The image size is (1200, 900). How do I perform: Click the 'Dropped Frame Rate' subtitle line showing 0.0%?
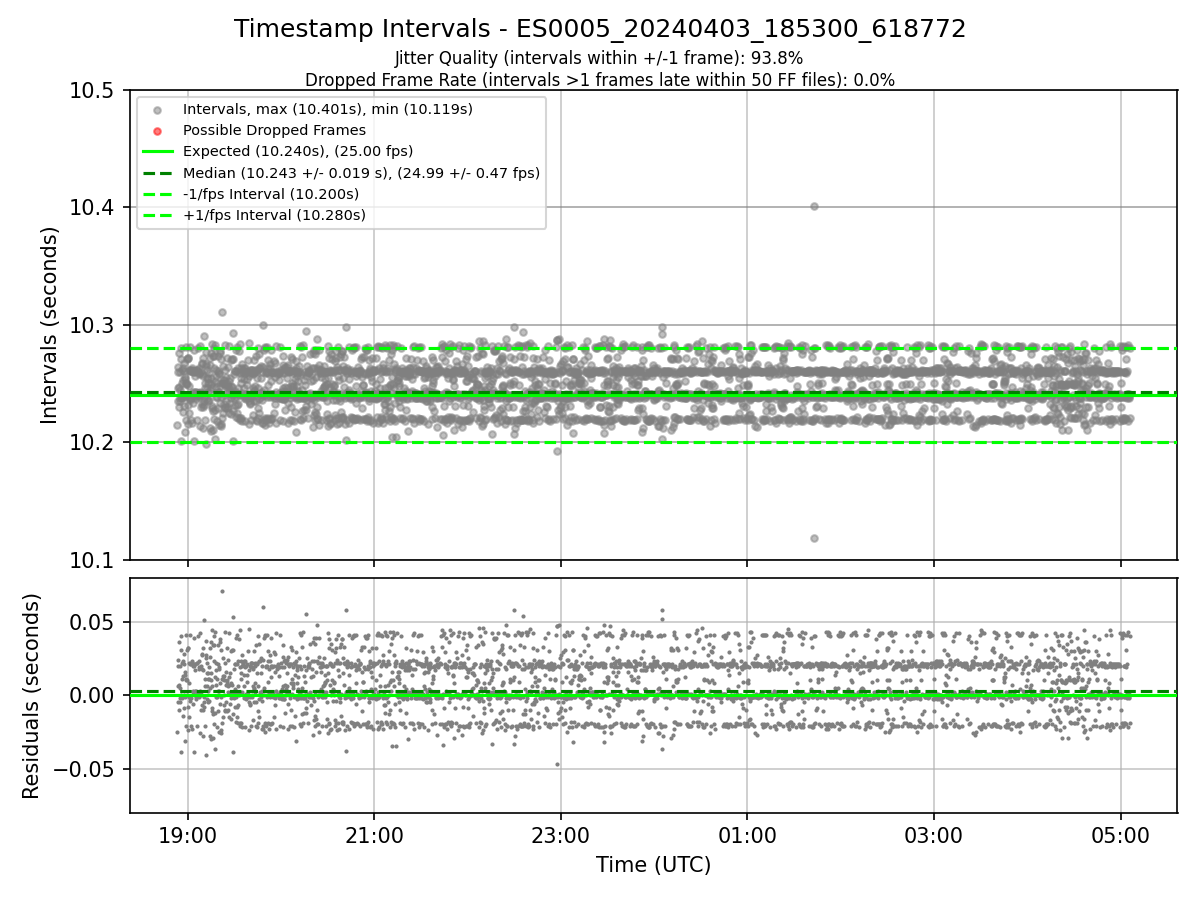pos(600,80)
